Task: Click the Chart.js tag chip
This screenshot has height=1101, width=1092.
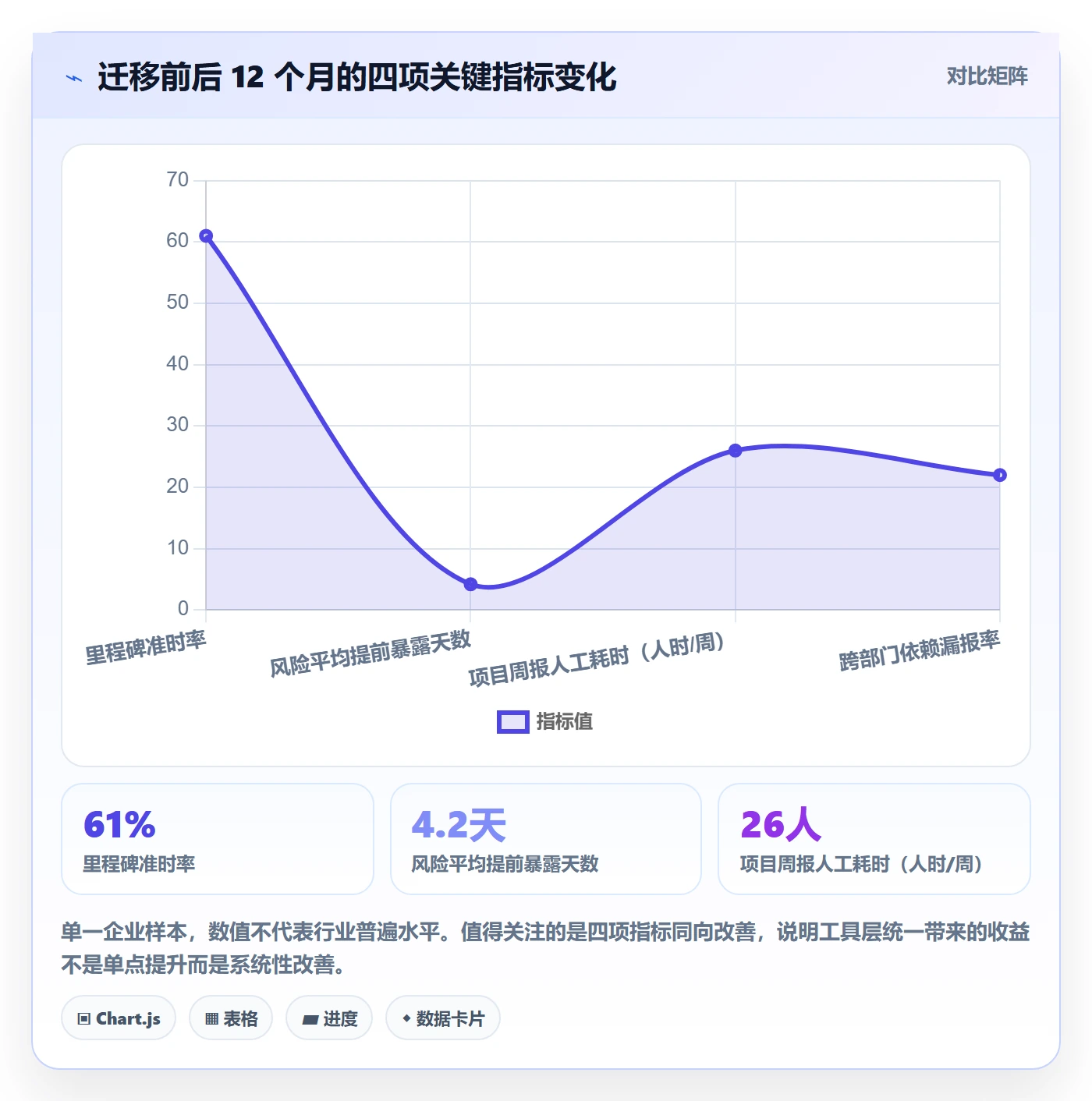Action: 119,1018
